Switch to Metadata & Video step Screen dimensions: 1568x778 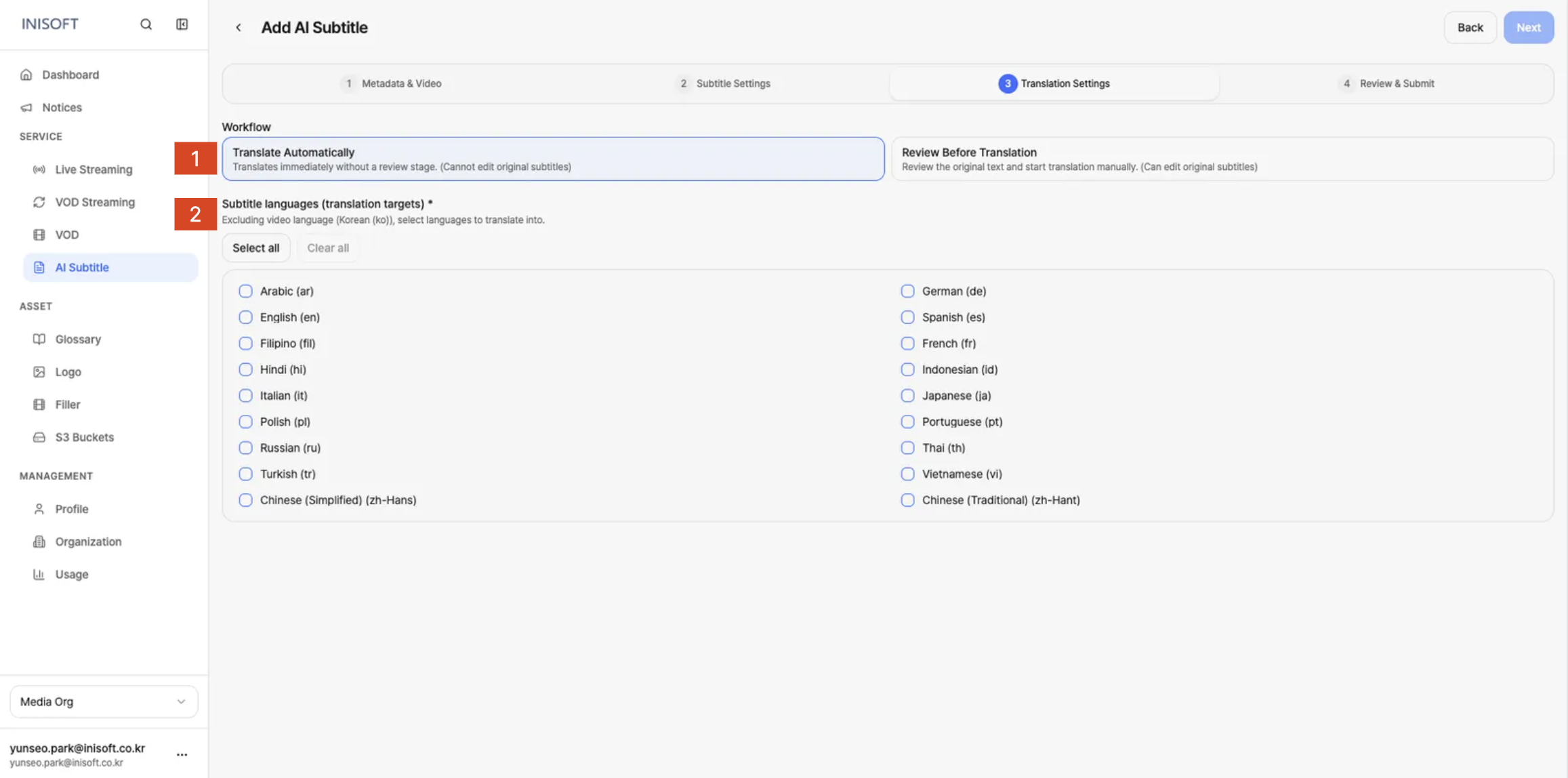point(390,83)
